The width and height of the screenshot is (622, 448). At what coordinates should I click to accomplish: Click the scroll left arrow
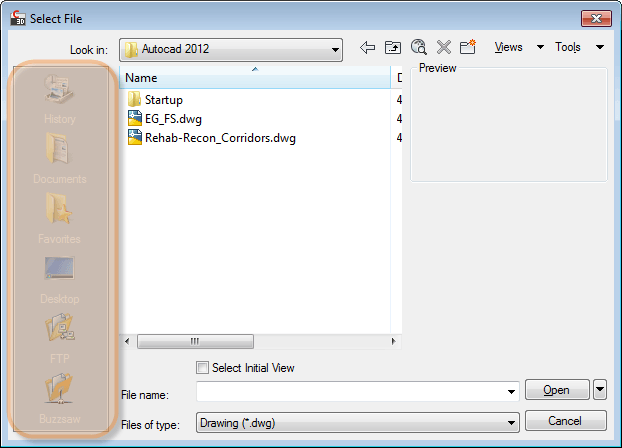click(127, 341)
